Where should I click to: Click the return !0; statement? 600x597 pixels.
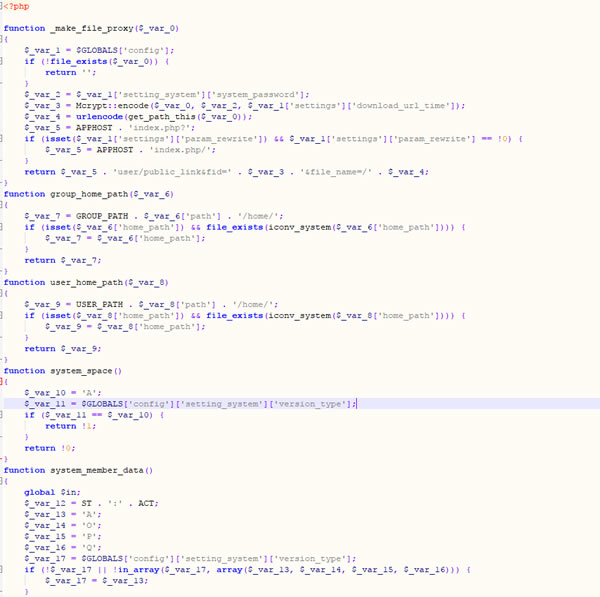[x=50, y=448]
